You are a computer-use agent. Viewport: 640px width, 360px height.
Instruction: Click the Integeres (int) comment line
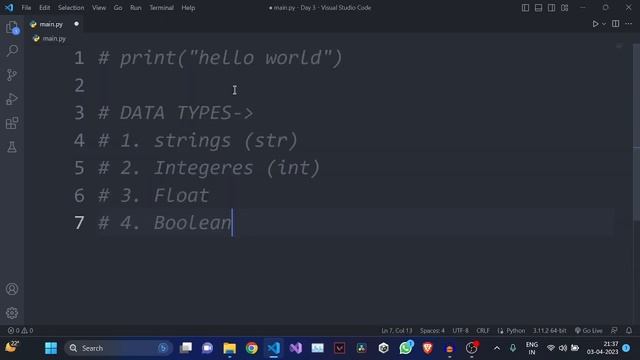pyautogui.click(x=209, y=168)
